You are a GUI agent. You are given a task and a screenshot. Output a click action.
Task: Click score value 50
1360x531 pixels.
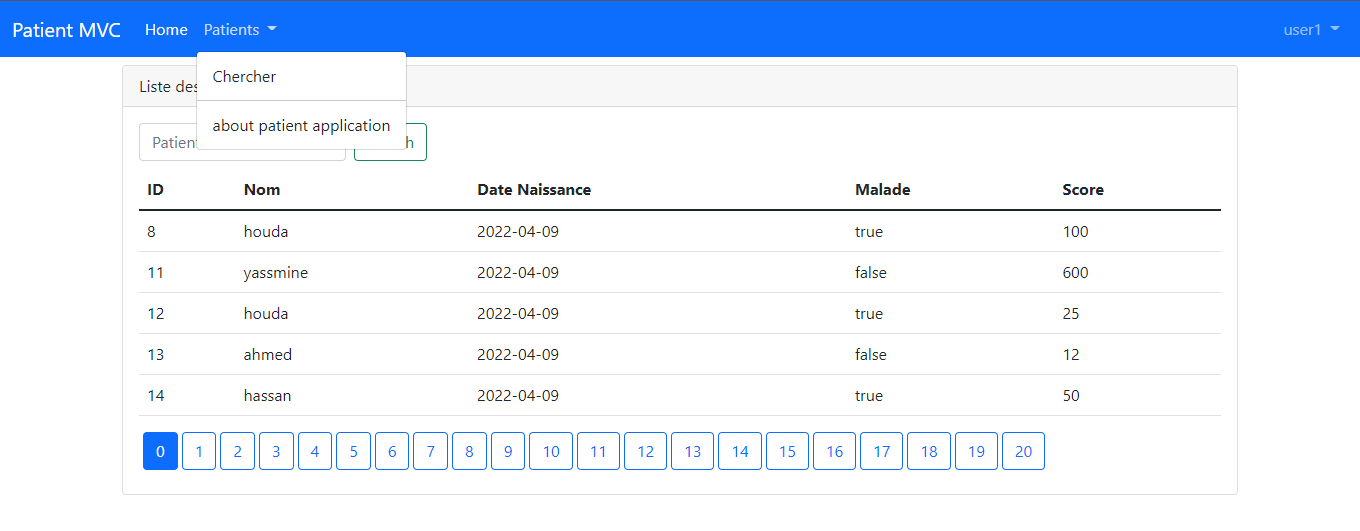1071,395
